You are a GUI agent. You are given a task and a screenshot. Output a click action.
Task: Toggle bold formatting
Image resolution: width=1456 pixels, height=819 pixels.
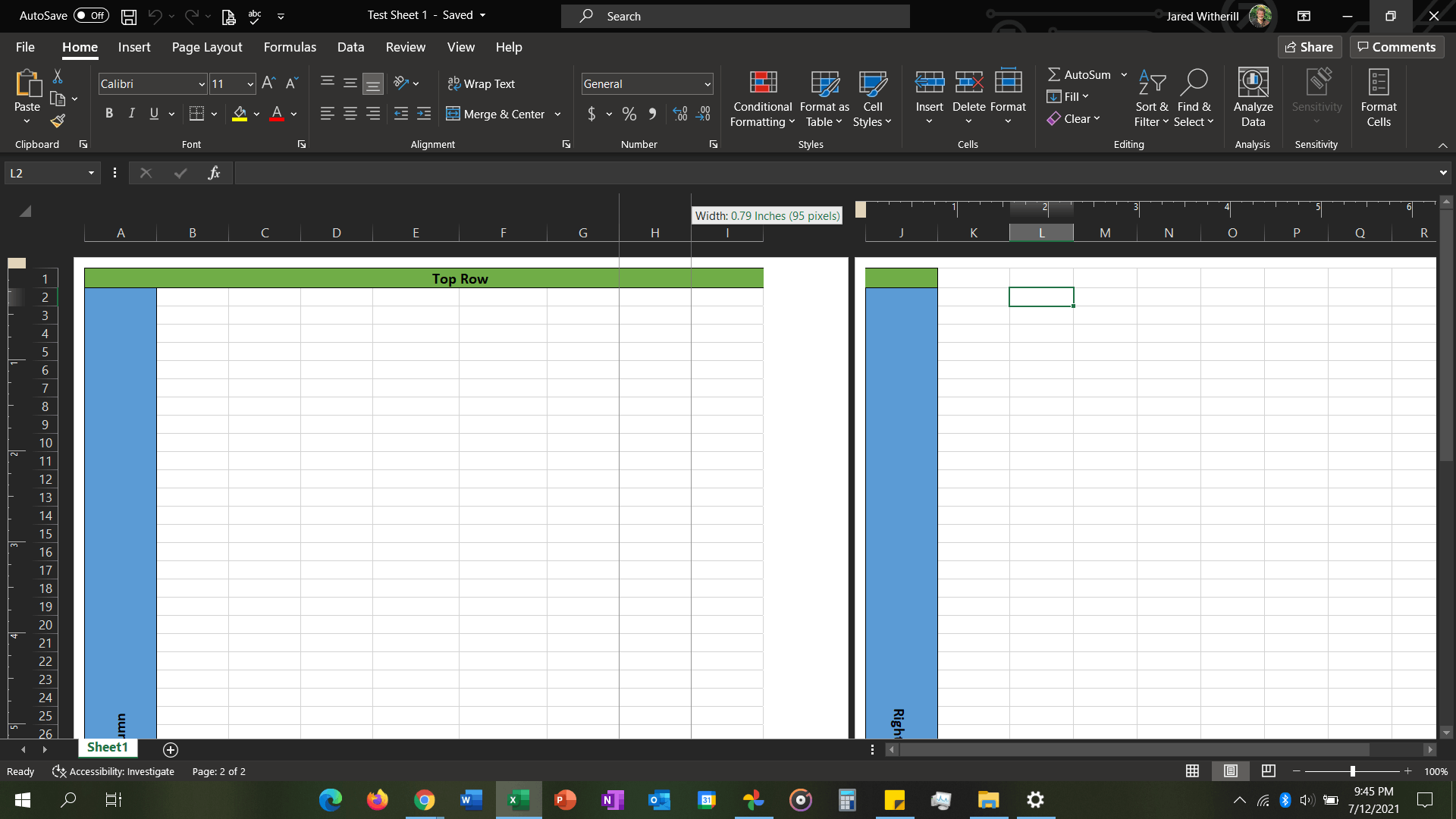click(108, 113)
